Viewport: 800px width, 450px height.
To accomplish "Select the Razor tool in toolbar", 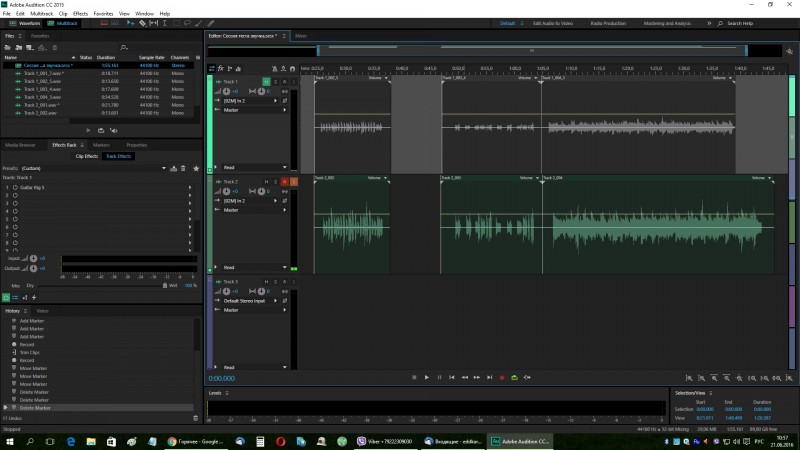I will click(142, 23).
